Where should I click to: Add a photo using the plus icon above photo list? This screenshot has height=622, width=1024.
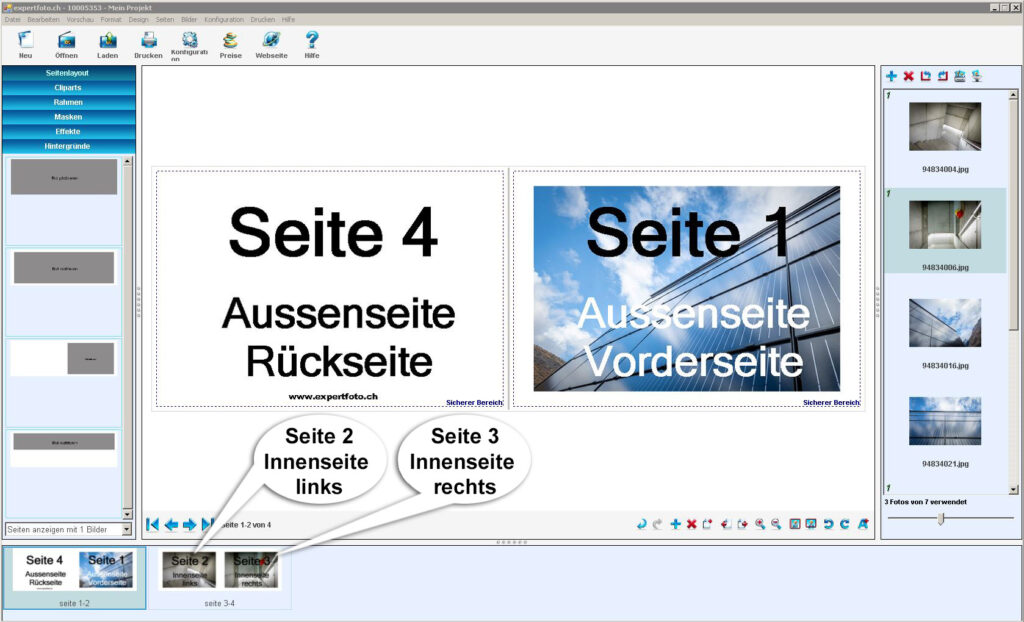[x=890, y=74]
